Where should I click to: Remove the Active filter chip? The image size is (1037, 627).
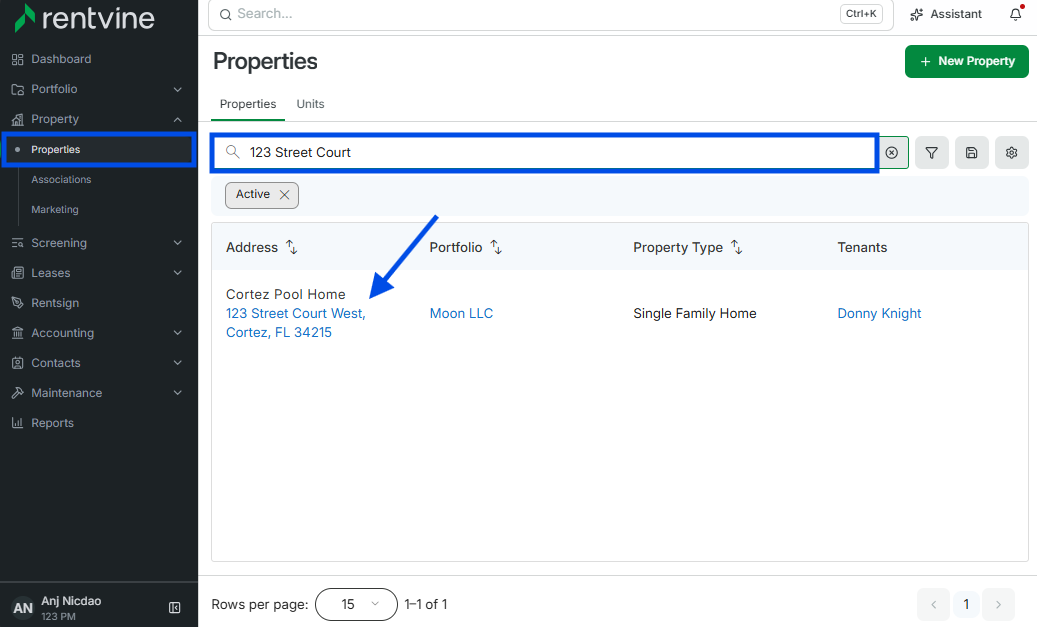tap(284, 194)
